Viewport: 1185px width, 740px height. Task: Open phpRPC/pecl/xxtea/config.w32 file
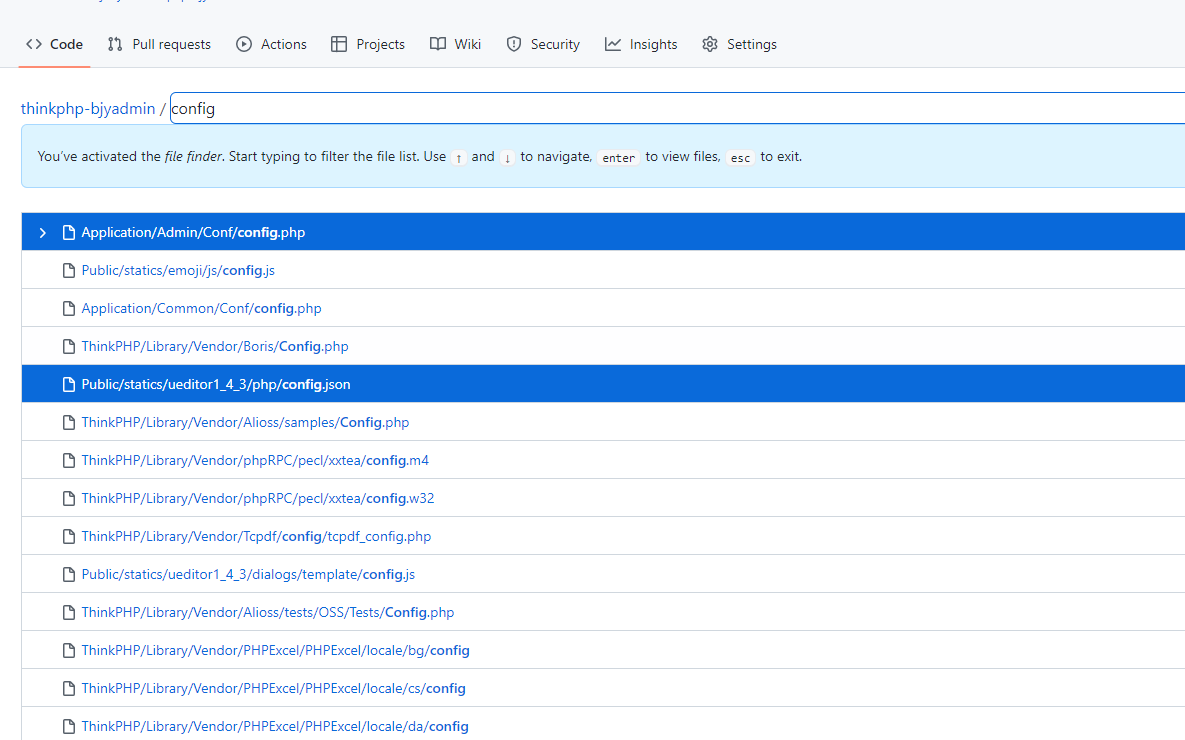coord(258,498)
